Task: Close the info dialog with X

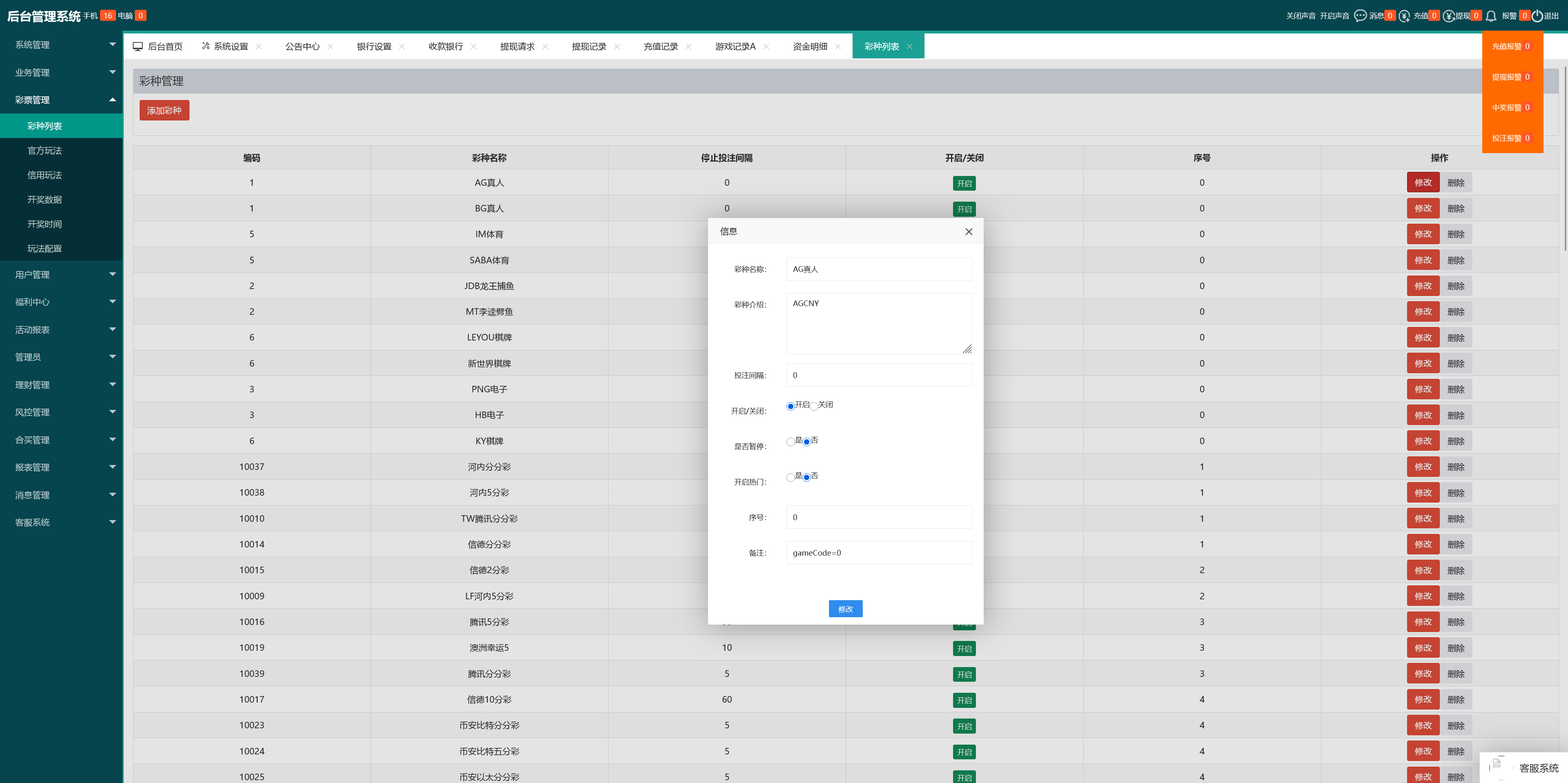Action: tap(969, 232)
